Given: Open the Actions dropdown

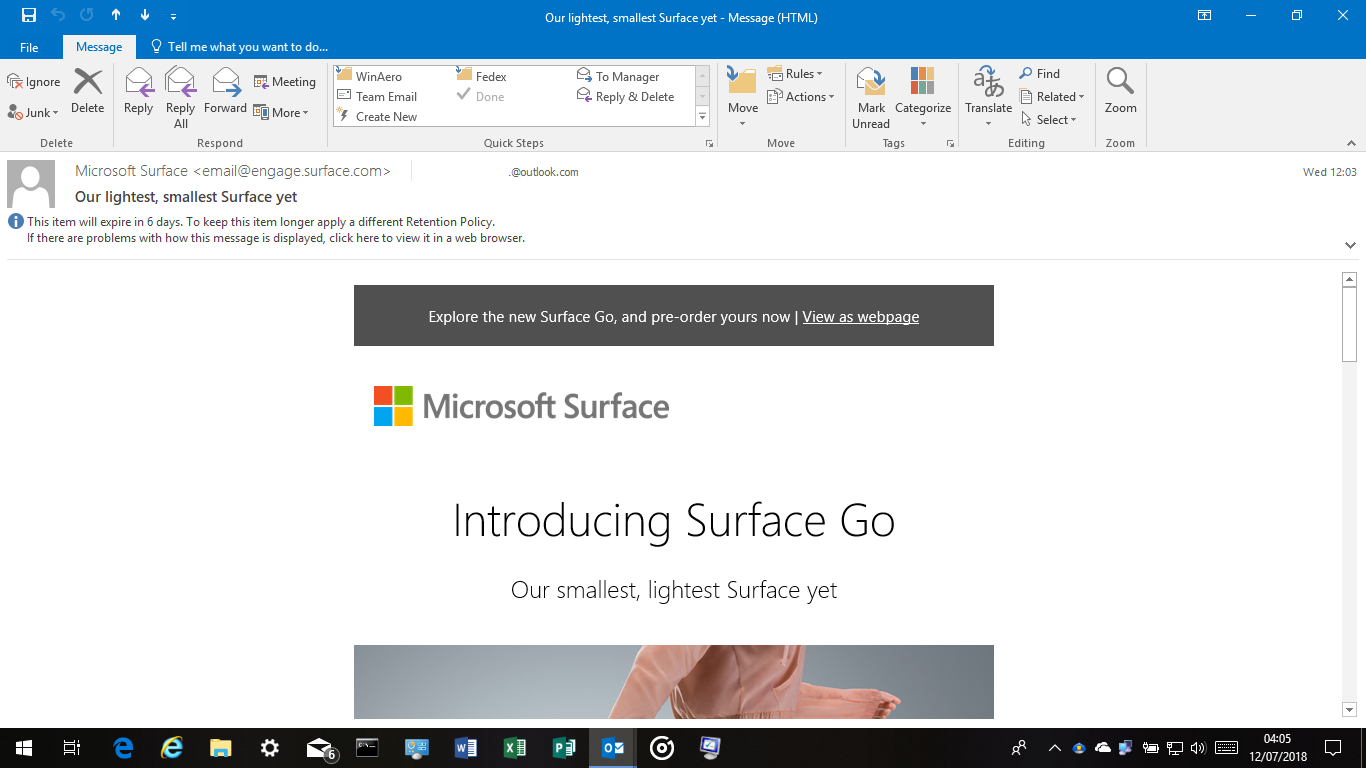Looking at the screenshot, I should 801,97.
